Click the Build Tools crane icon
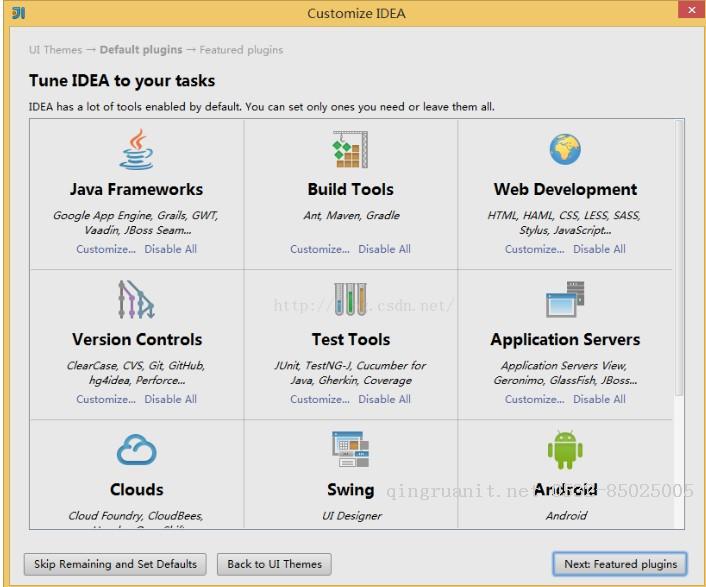Screen dimensions: 706x587 (x=350, y=149)
